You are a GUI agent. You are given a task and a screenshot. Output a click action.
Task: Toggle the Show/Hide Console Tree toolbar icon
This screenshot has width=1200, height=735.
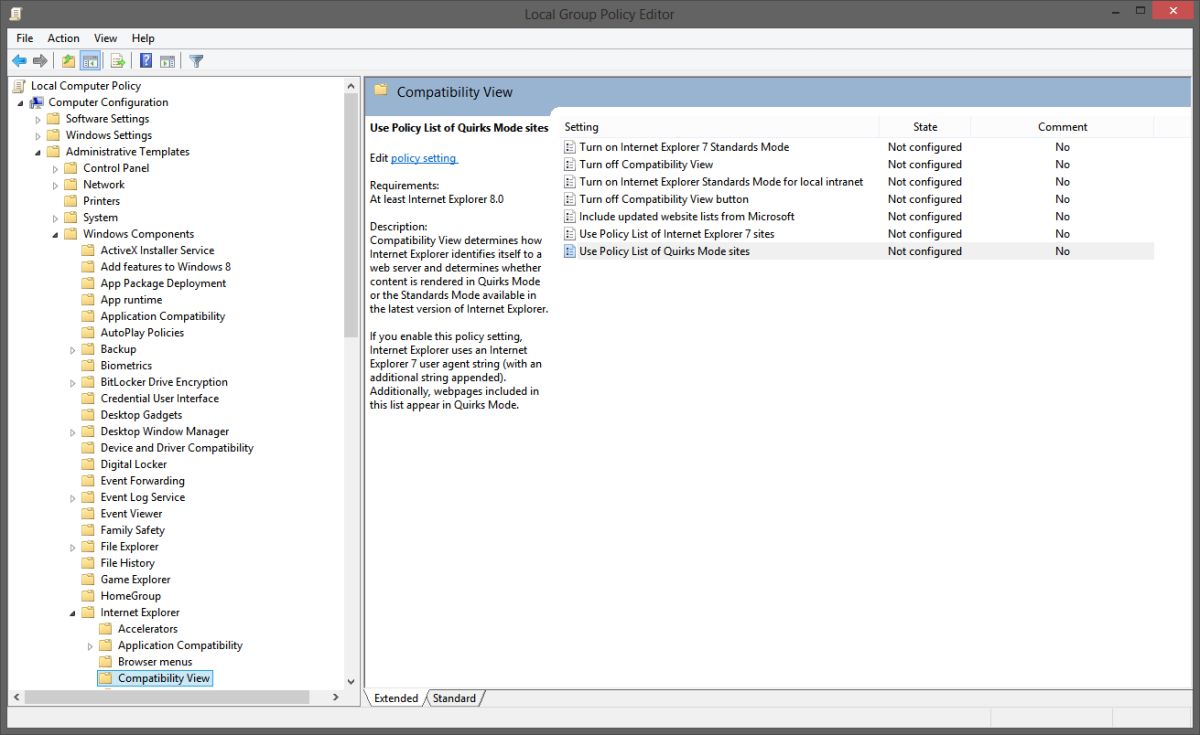[x=90, y=61]
